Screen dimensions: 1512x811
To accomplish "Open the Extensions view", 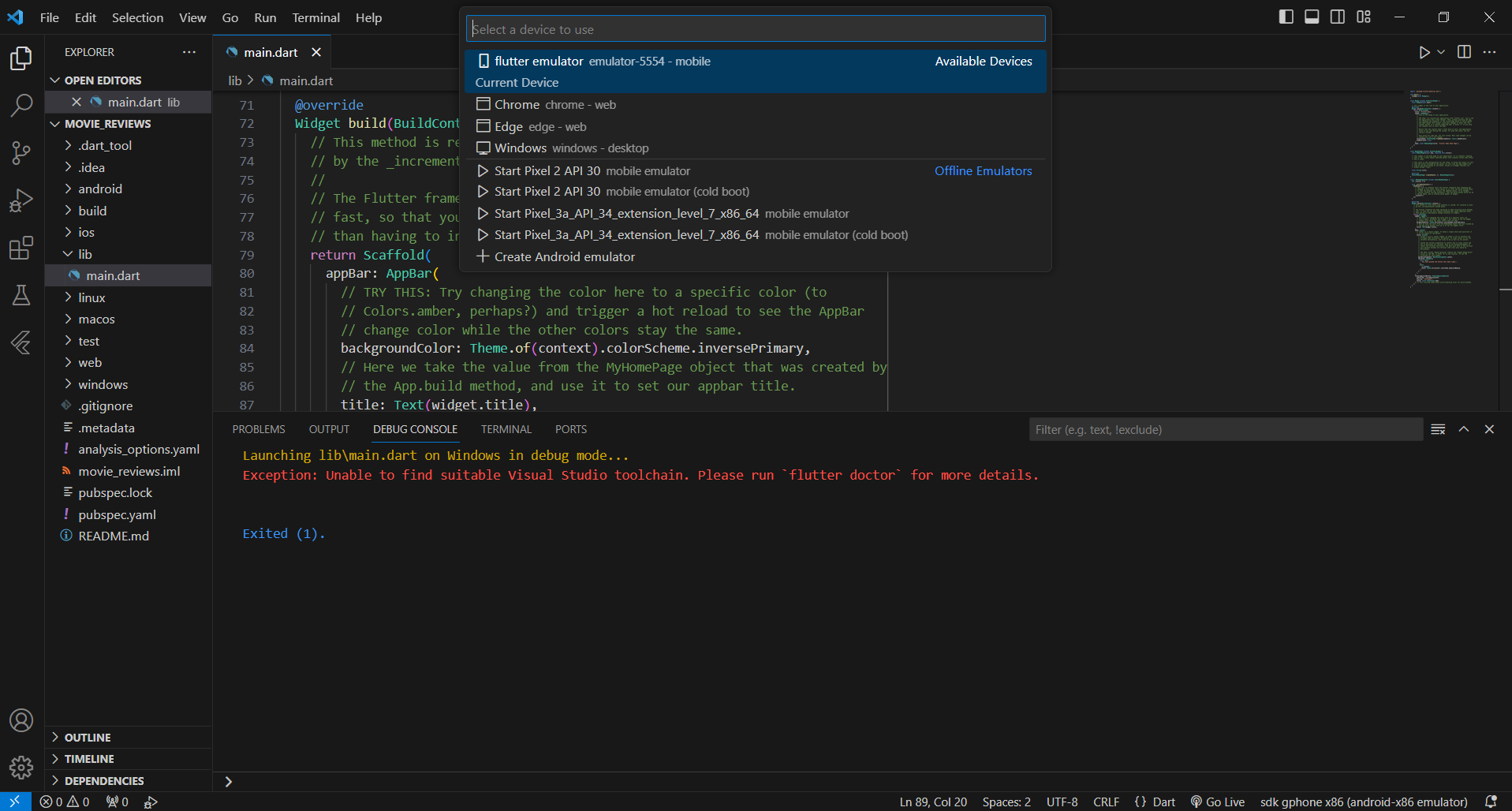I will click(x=21, y=248).
